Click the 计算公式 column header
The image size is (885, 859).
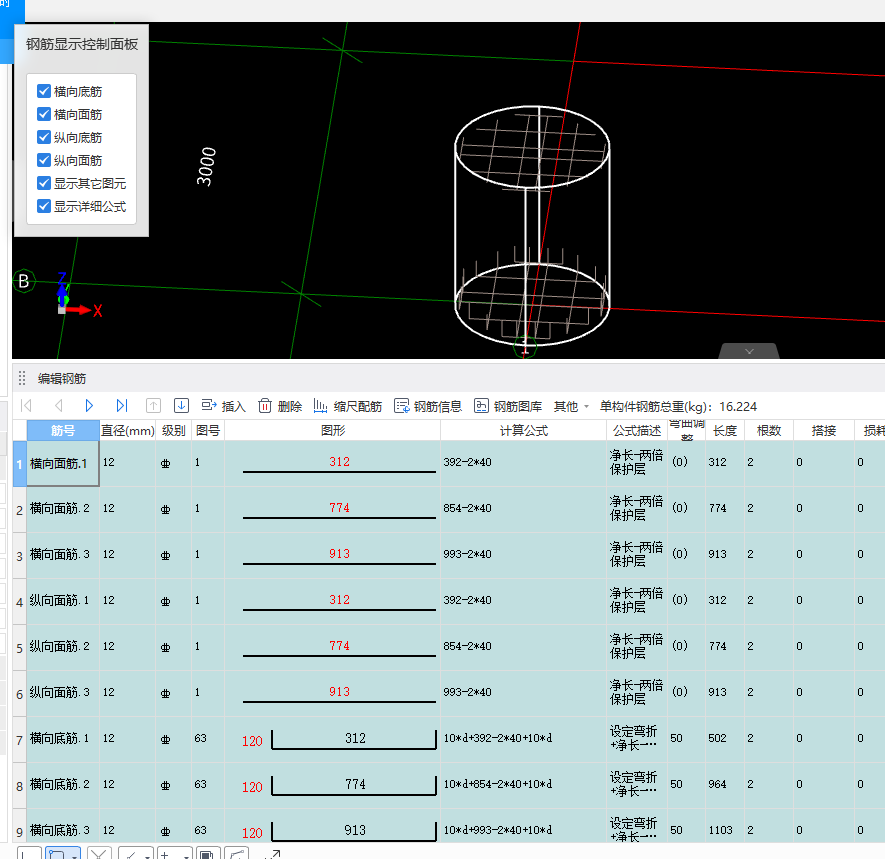click(523, 431)
